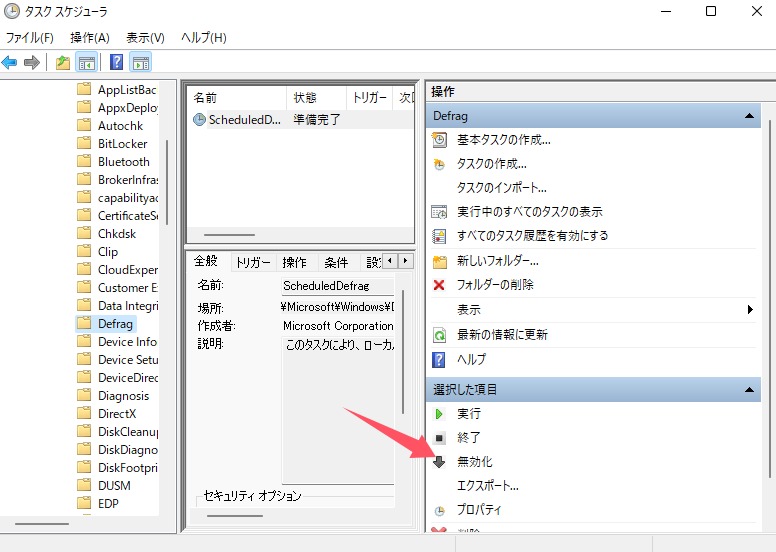Collapse the Defrag actions section
This screenshot has height=552, width=776.
click(x=749, y=116)
